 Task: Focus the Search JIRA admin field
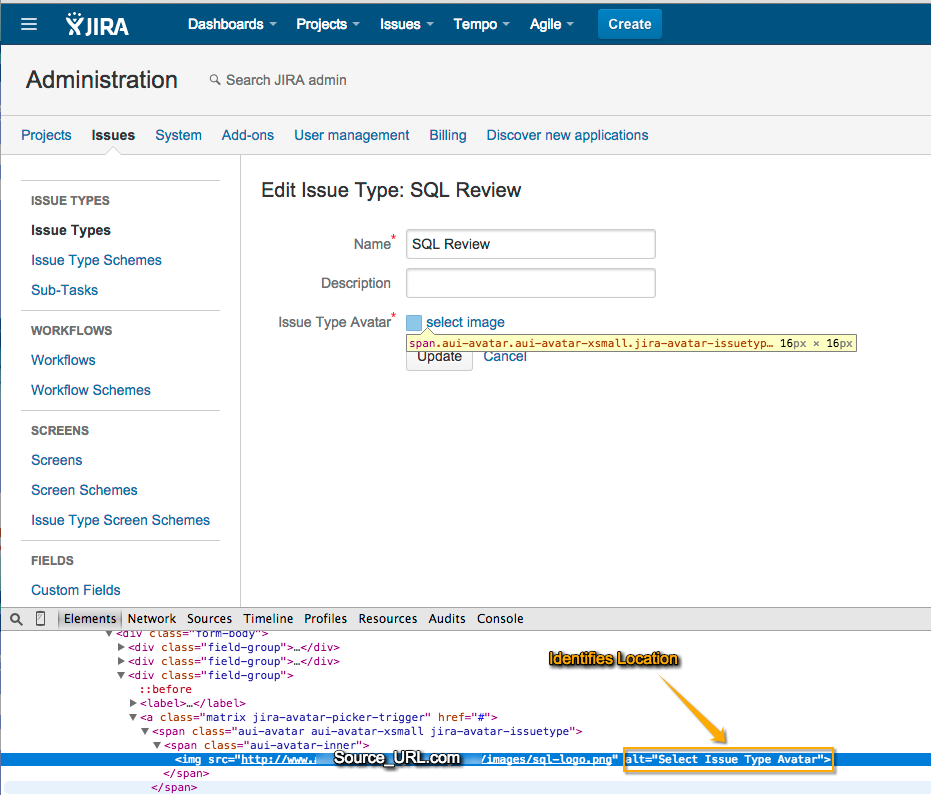pyautogui.click(x=286, y=80)
